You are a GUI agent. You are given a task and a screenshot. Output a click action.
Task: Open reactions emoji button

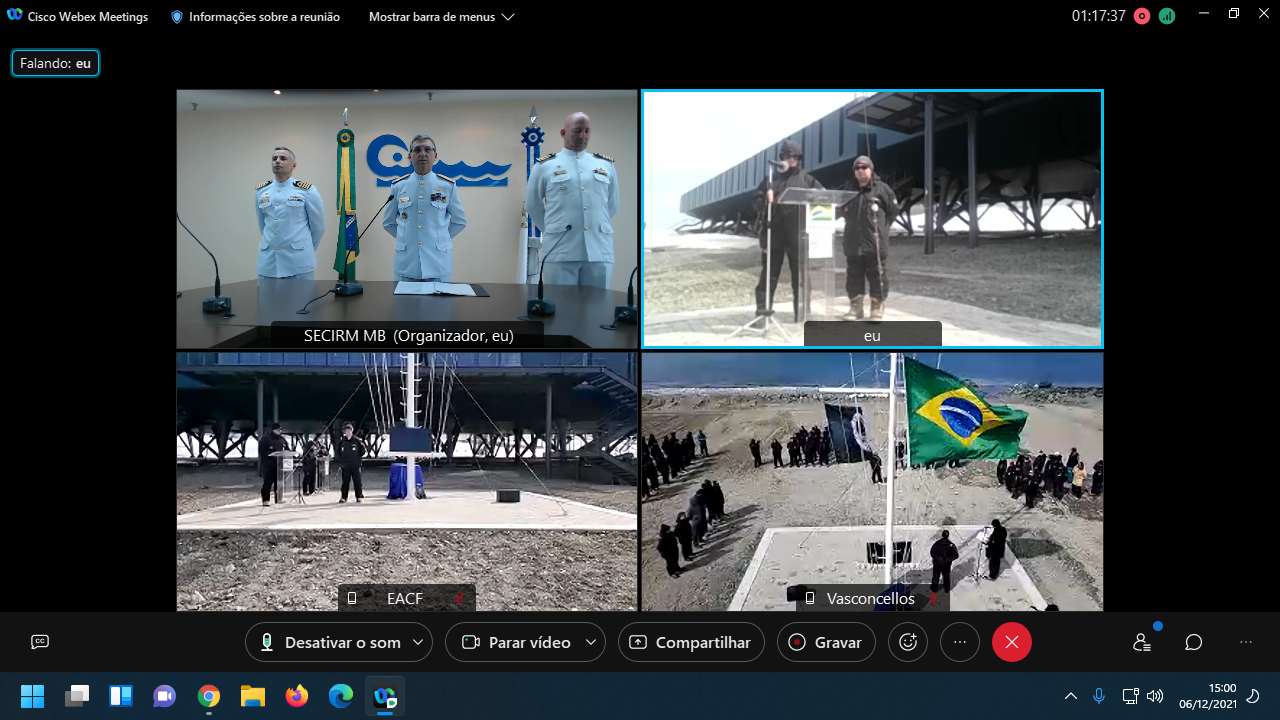[x=908, y=642]
